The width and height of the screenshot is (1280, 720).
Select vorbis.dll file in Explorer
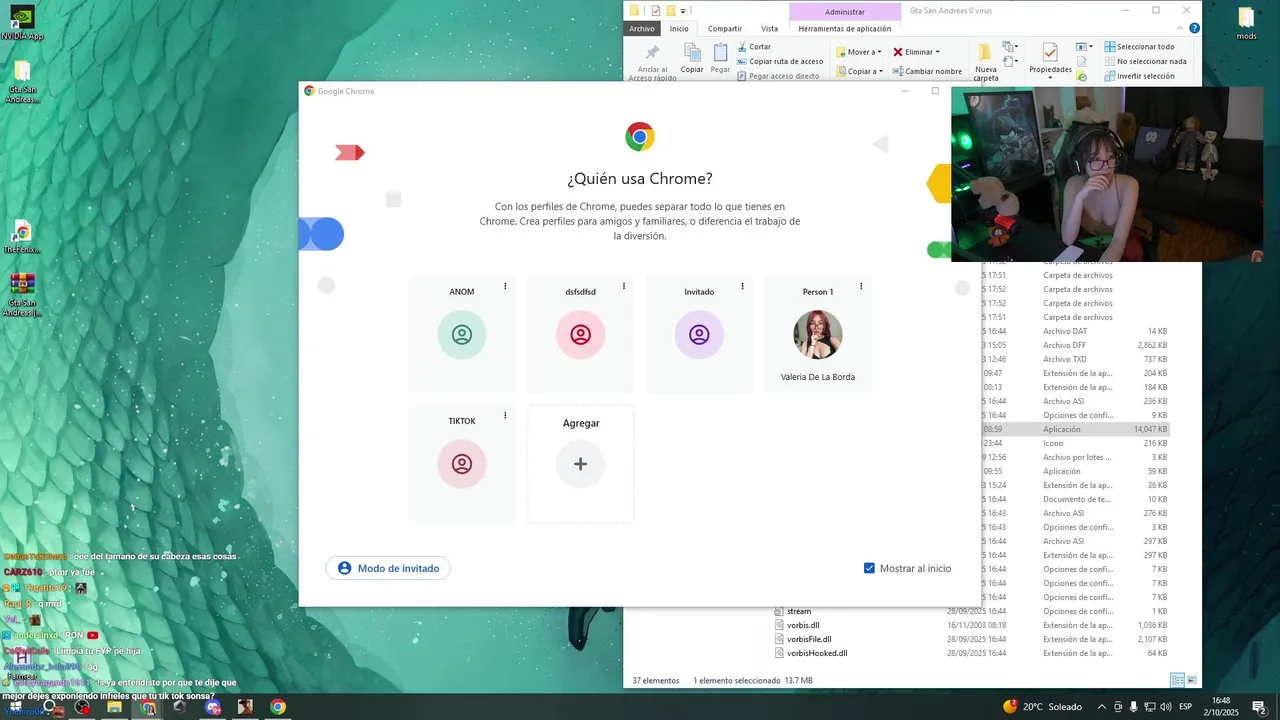[x=801, y=625]
